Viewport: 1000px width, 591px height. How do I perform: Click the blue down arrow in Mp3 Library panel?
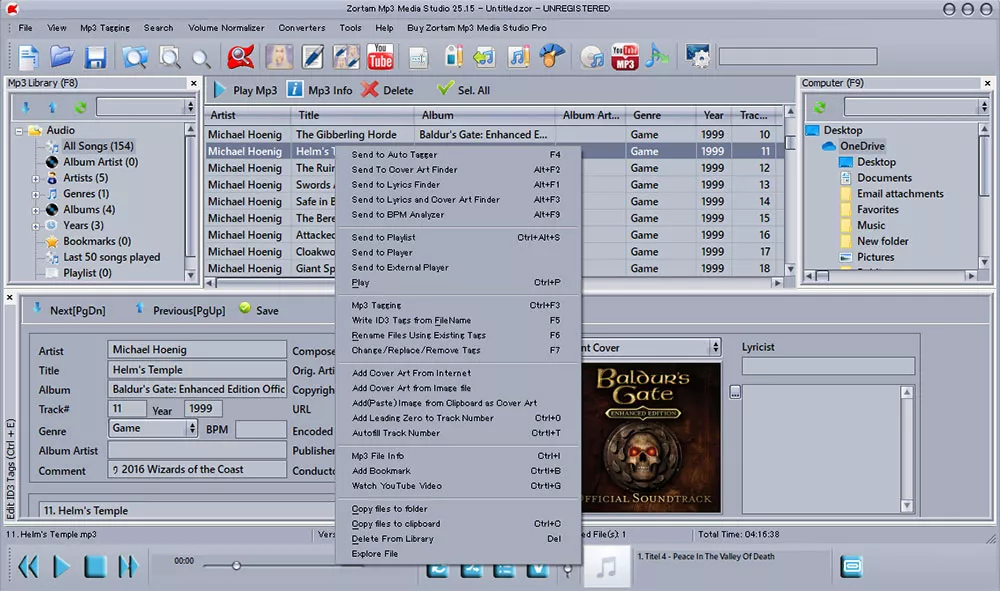click(26, 107)
